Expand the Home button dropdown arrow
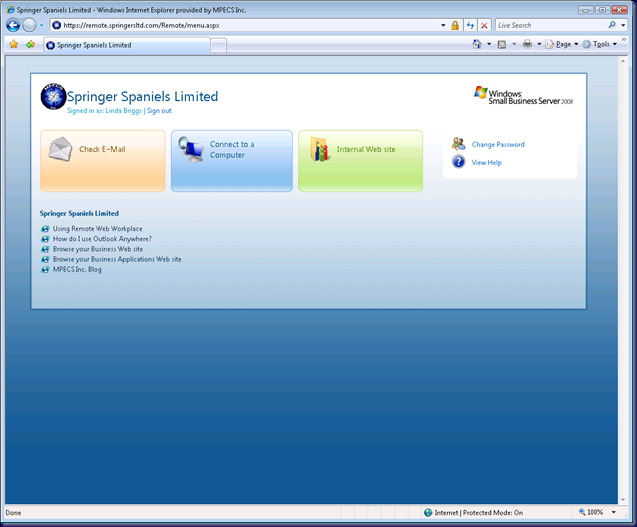The width and height of the screenshot is (637, 527). 489,44
